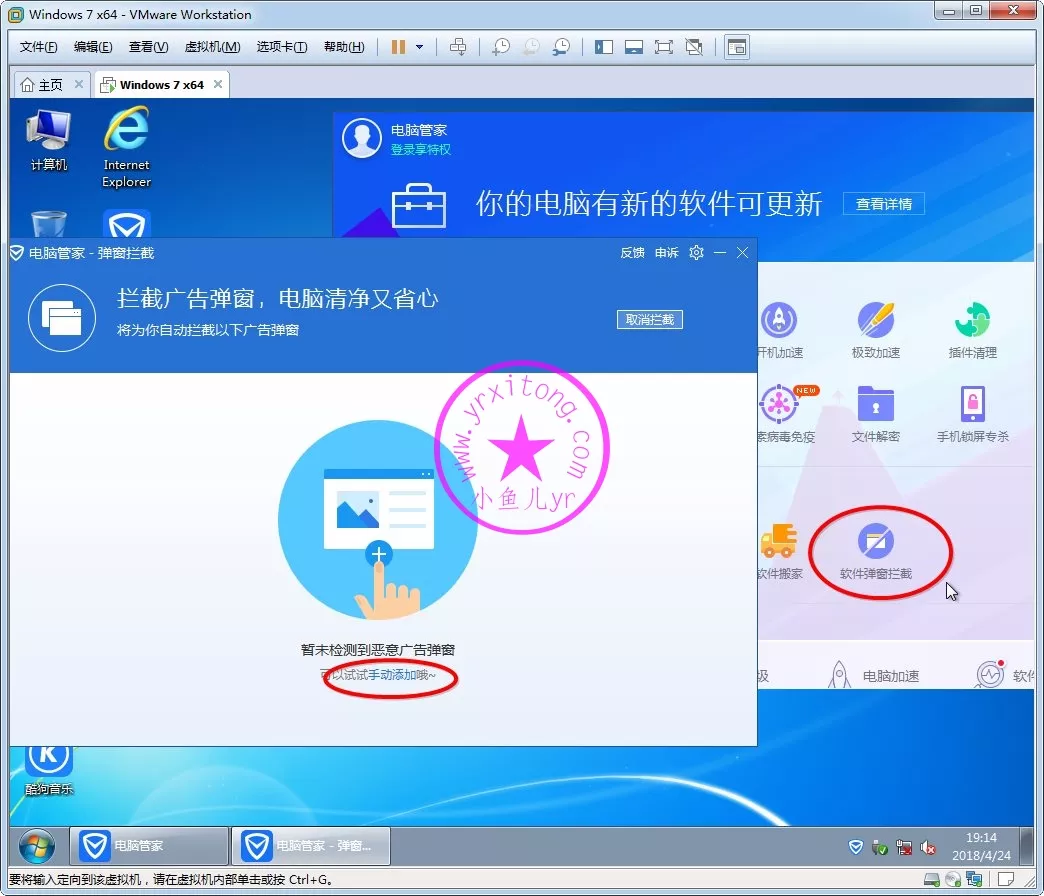This screenshot has width=1044, height=896.
Task: Click the 手动添加 link
Action: [392, 675]
